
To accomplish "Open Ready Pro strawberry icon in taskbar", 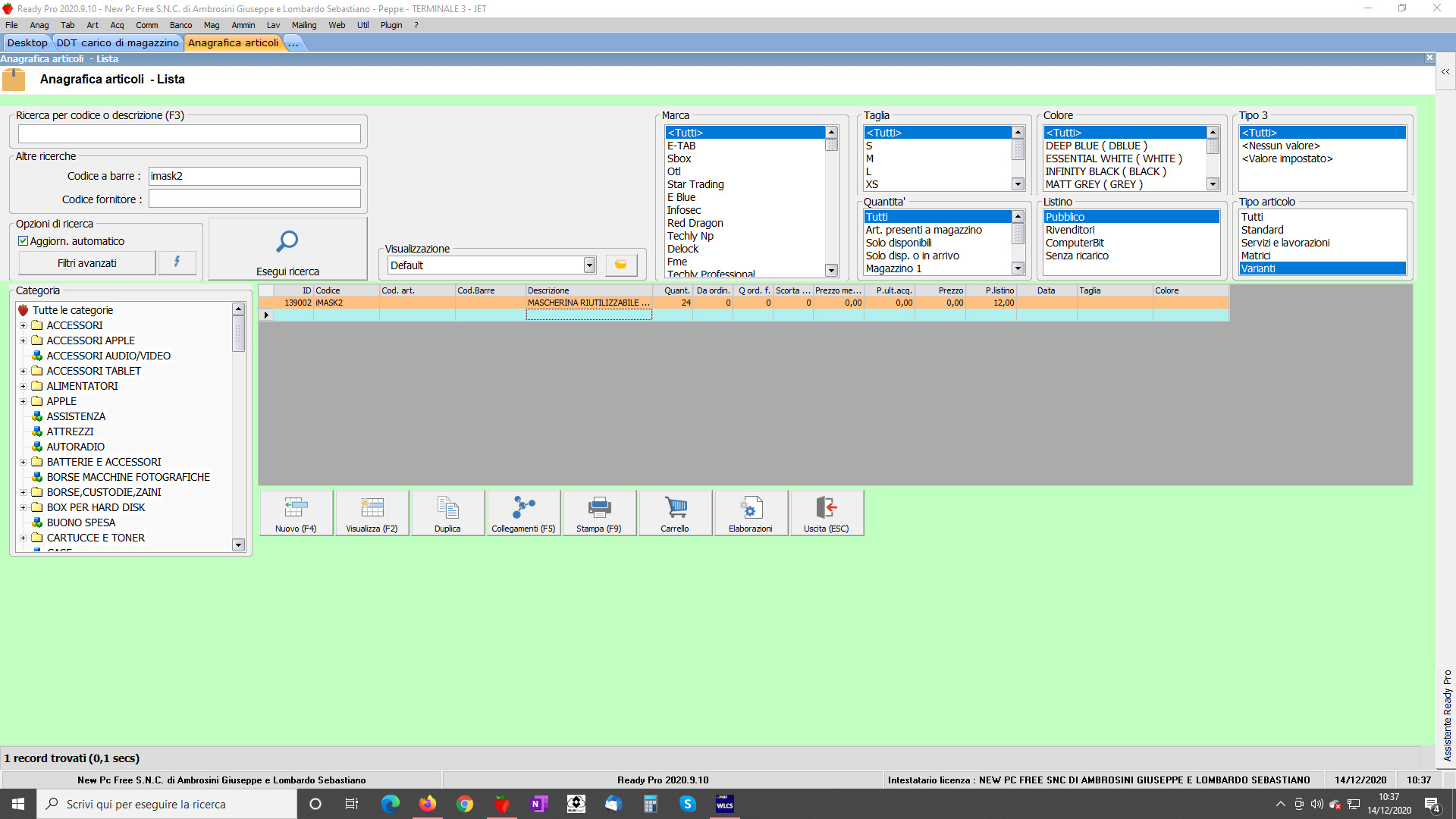I will click(502, 804).
